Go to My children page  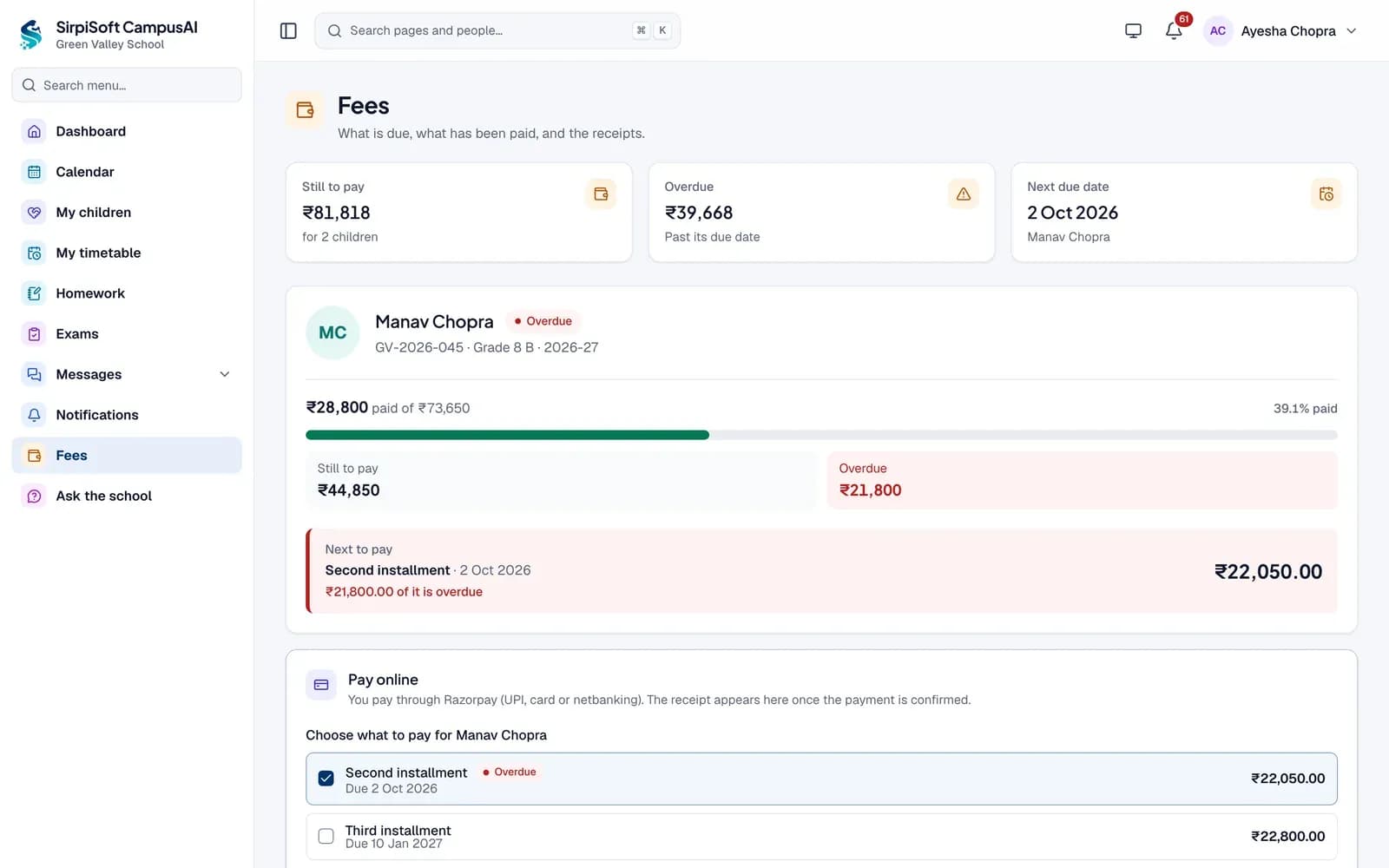point(127,213)
